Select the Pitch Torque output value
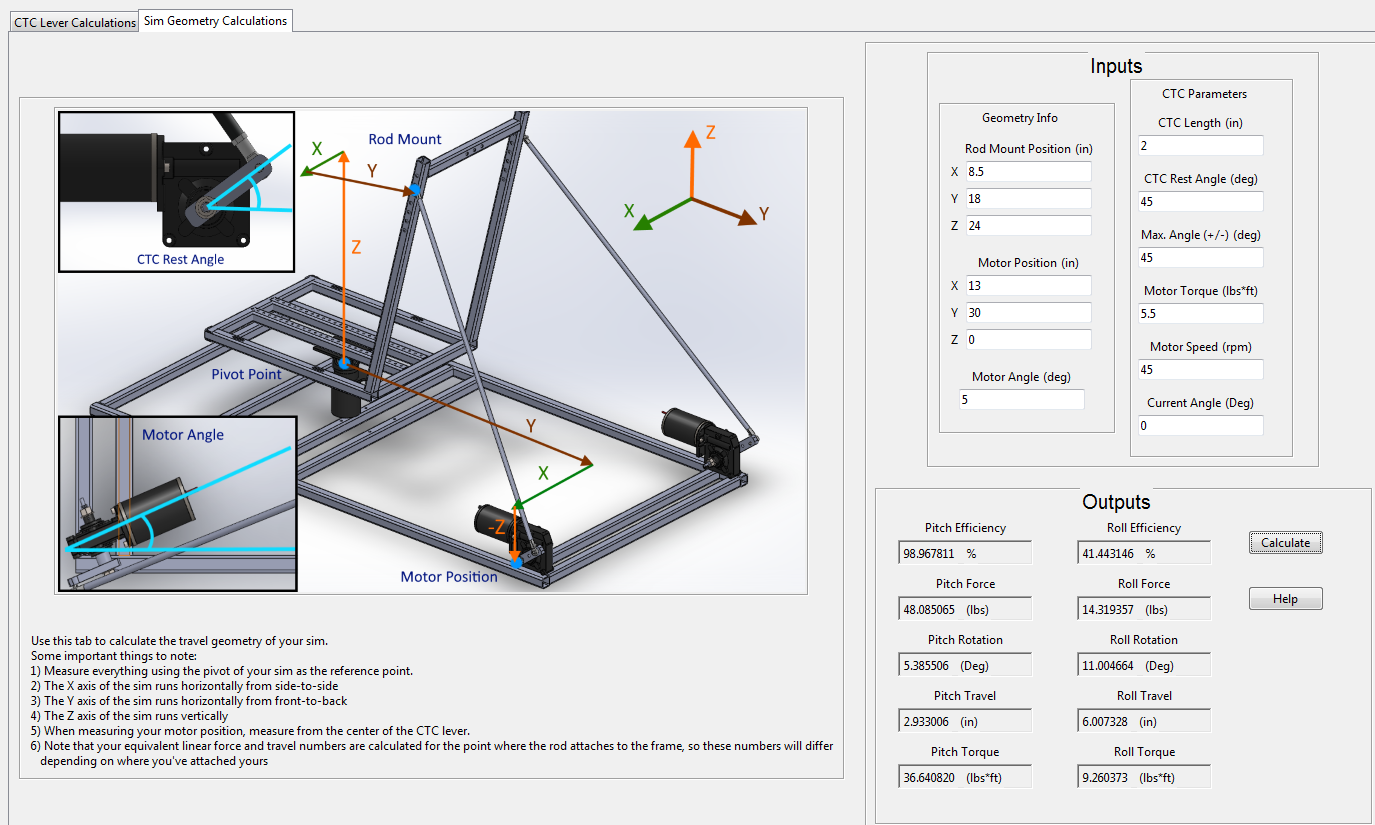 click(965, 777)
